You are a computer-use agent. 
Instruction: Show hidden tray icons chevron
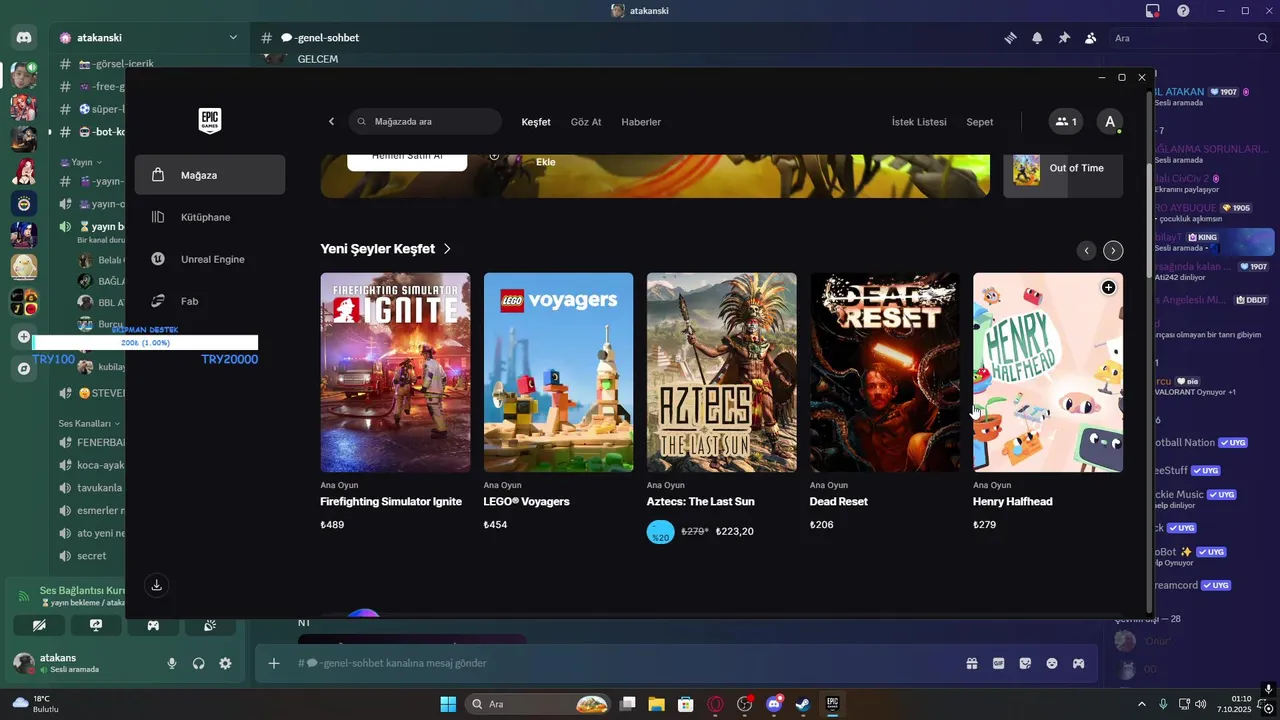click(x=1142, y=704)
